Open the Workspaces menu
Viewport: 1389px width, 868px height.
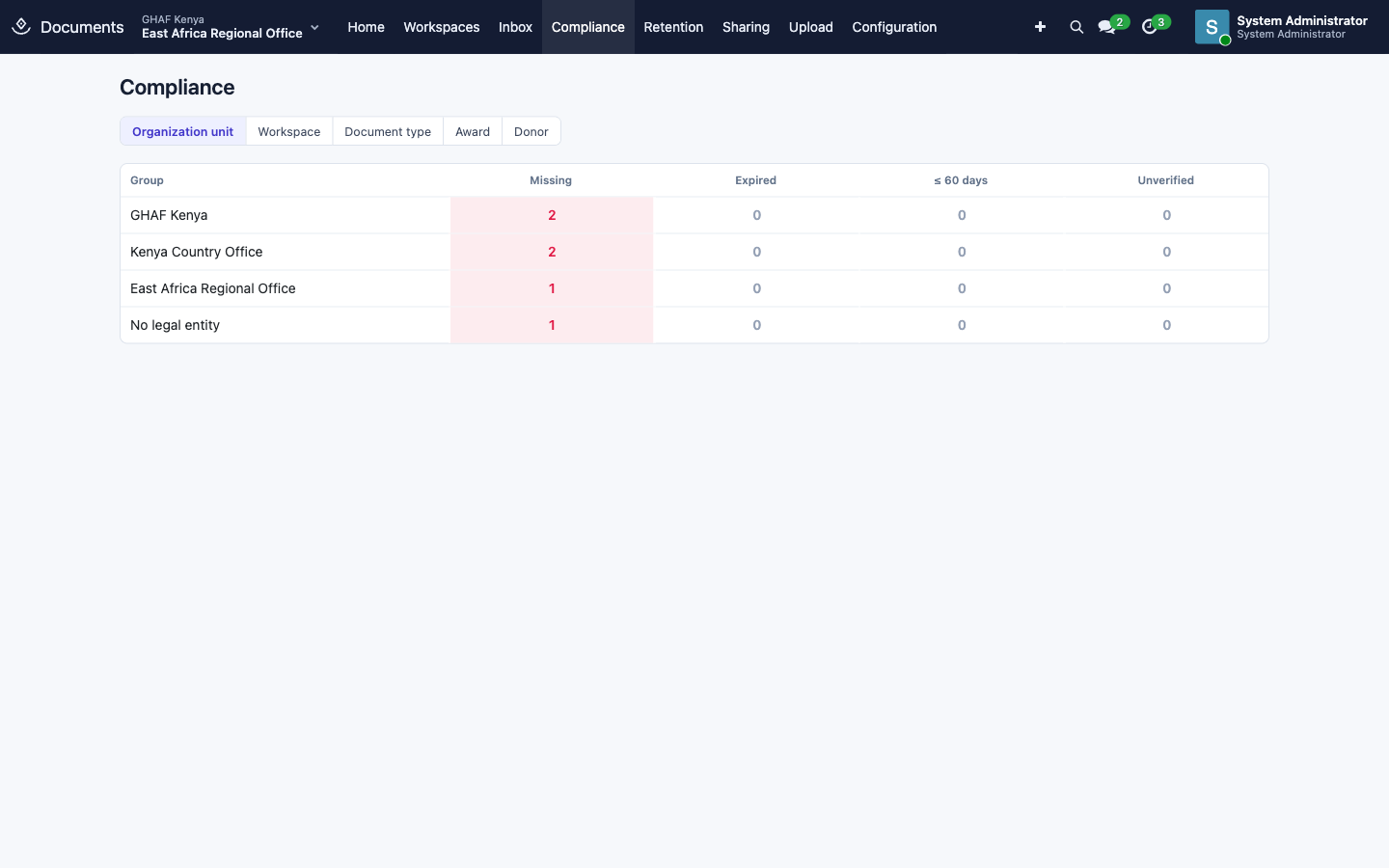pos(441,27)
